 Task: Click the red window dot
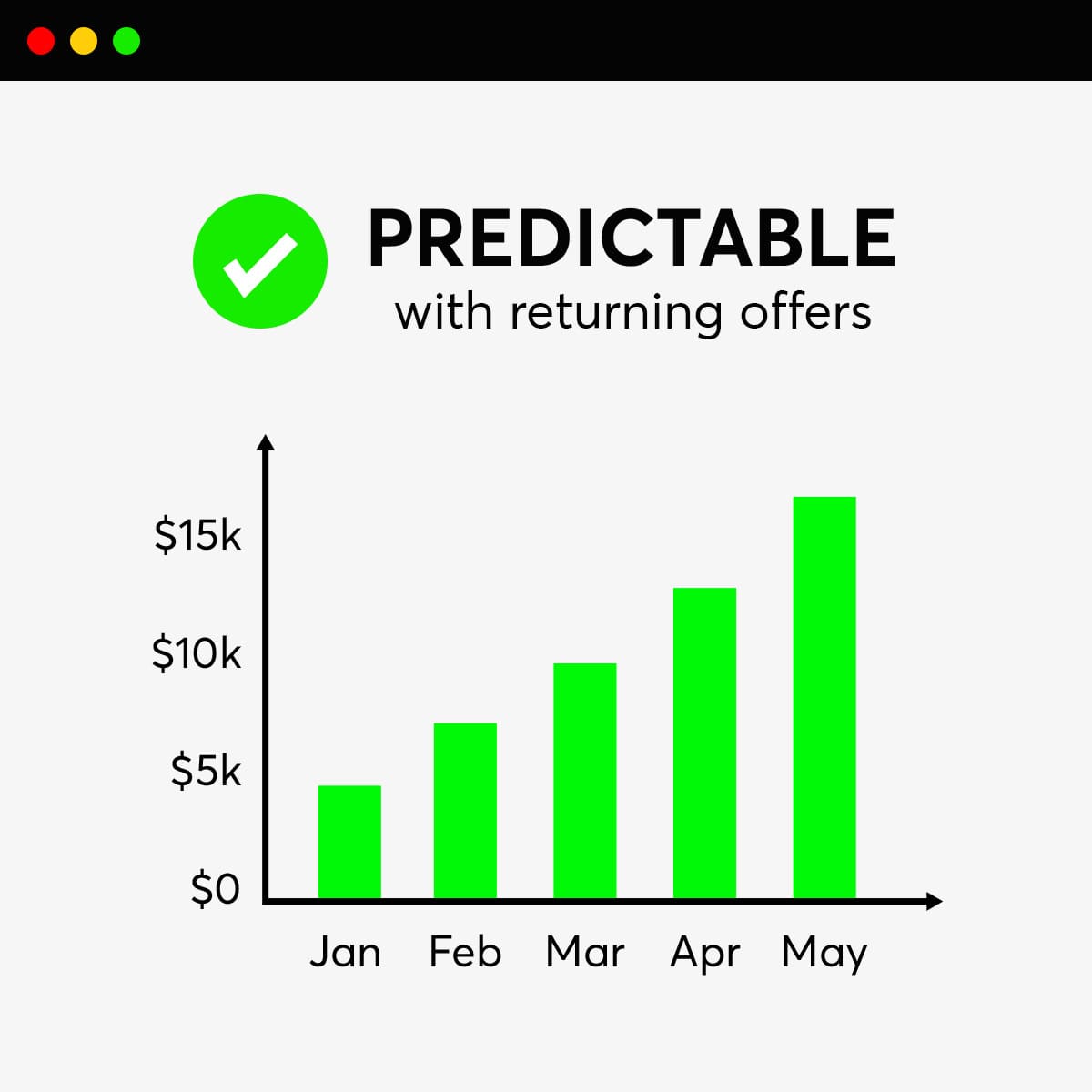point(41,41)
